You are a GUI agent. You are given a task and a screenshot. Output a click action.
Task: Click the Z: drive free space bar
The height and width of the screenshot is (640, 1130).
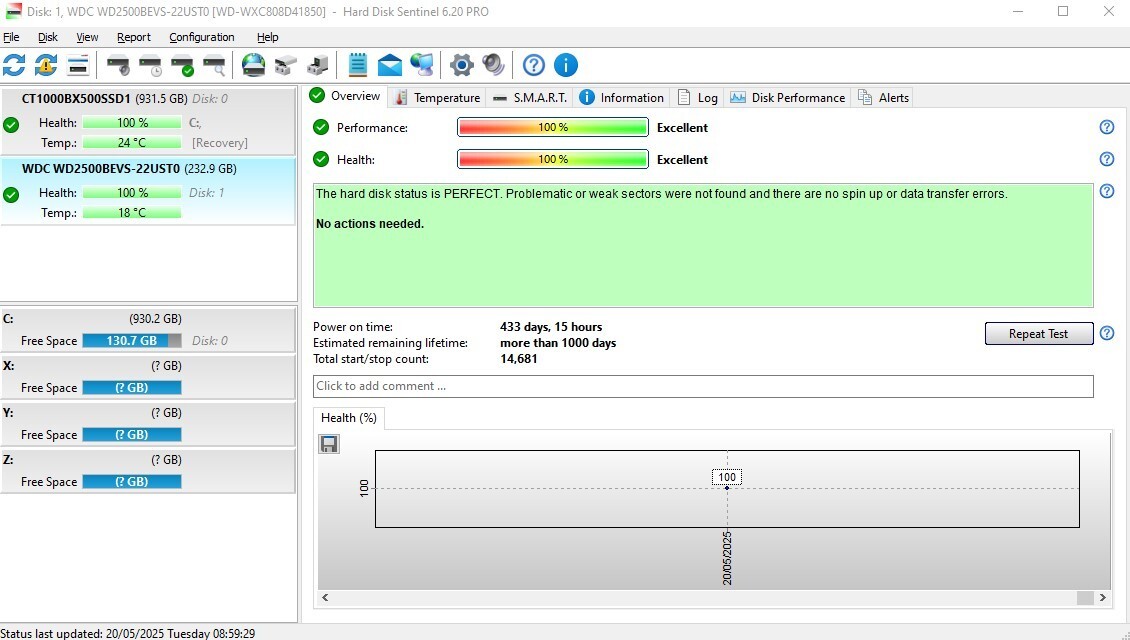pyautogui.click(x=132, y=481)
